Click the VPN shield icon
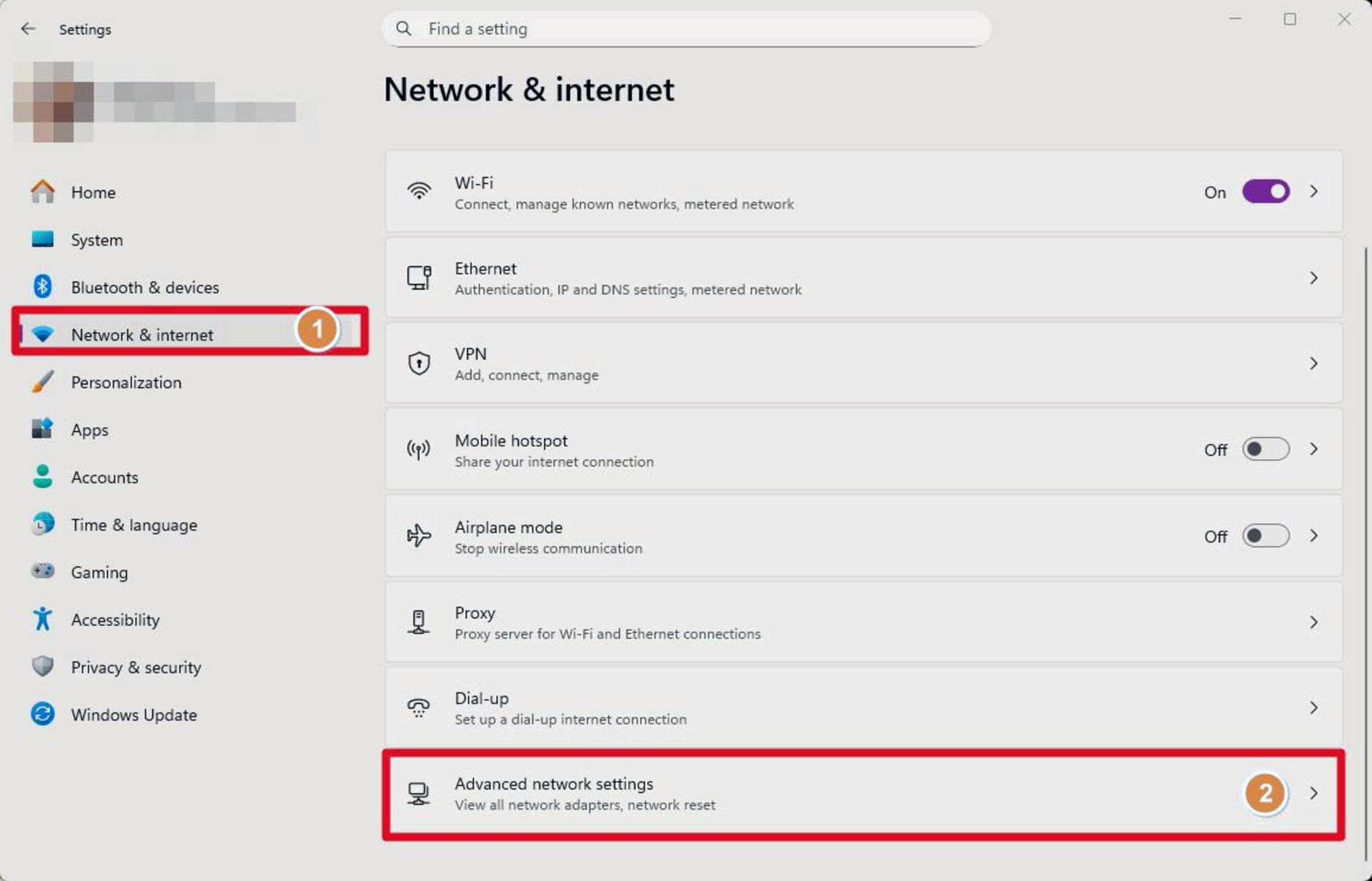The height and width of the screenshot is (881, 1372). click(419, 363)
